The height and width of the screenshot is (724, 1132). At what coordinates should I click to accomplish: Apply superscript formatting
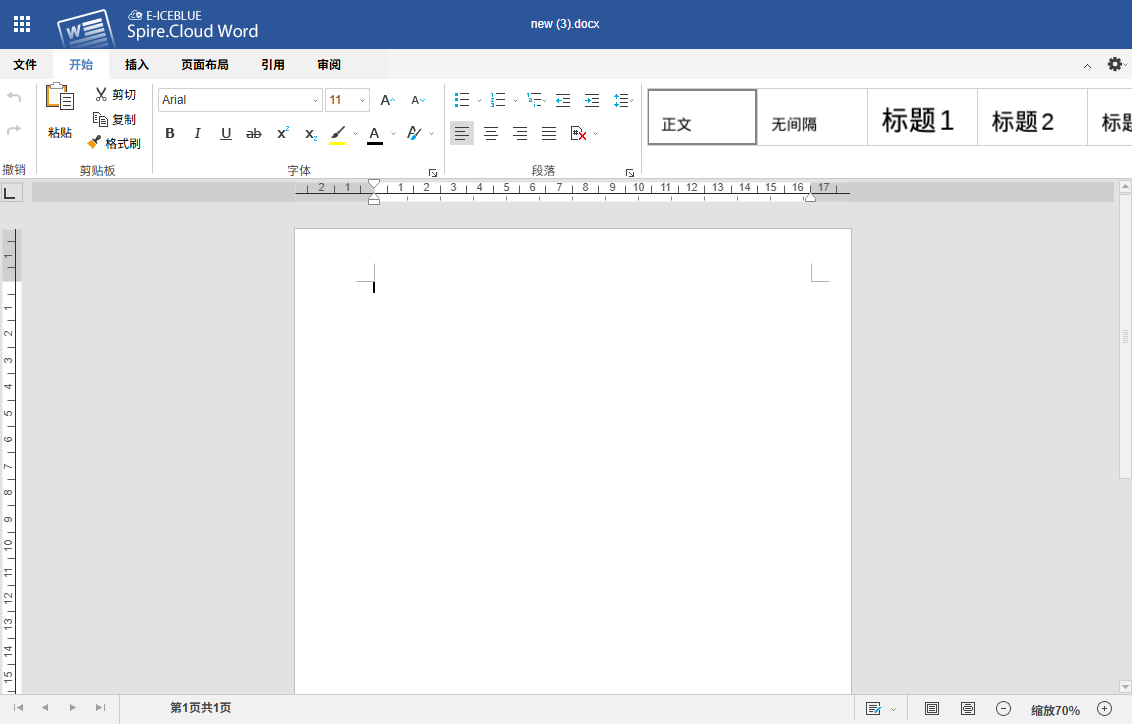pos(283,133)
